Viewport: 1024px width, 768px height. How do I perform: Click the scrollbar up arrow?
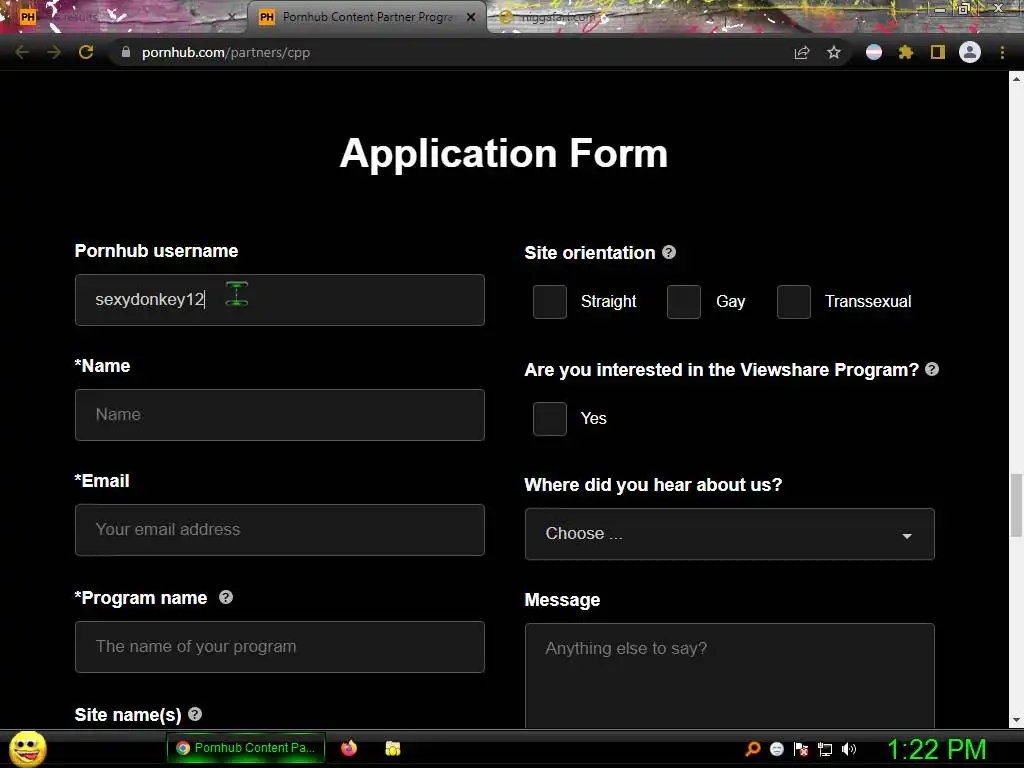pyautogui.click(x=1016, y=78)
